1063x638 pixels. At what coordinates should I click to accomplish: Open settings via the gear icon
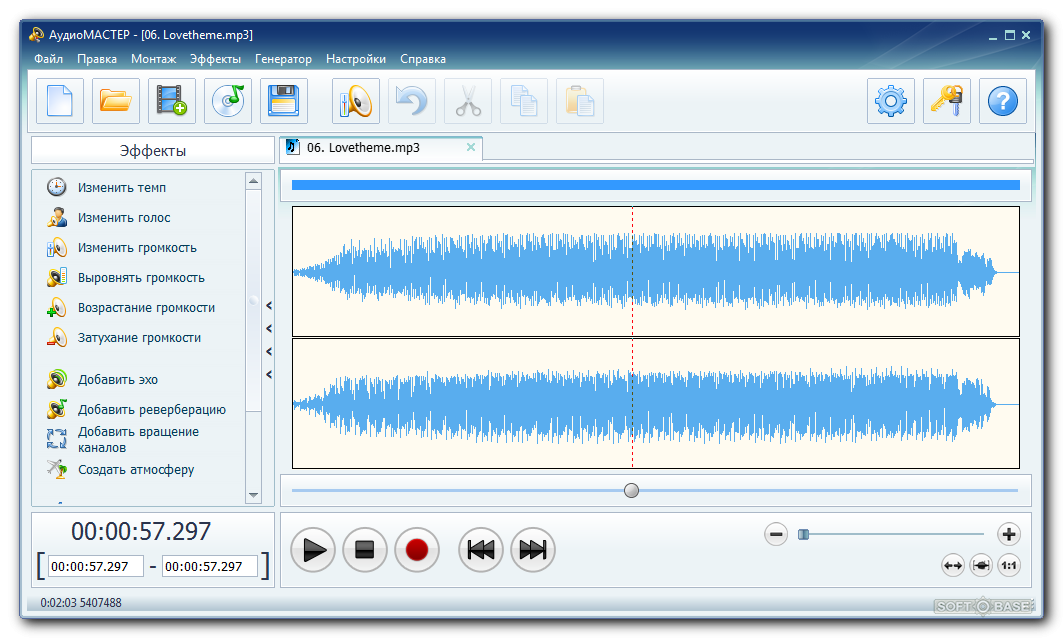point(891,101)
